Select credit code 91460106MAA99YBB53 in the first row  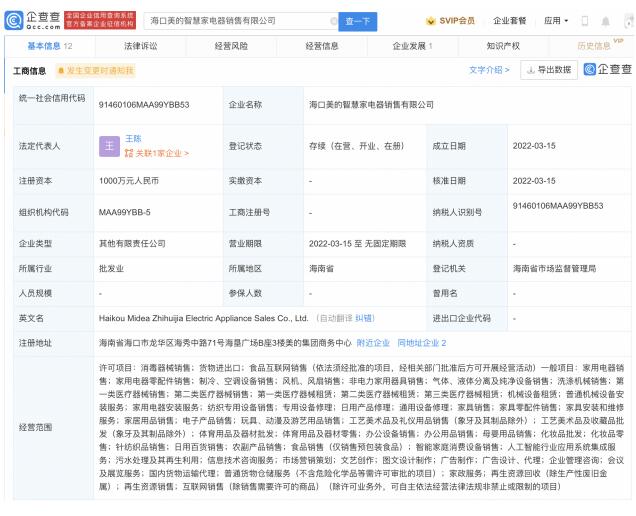[144, 105]
